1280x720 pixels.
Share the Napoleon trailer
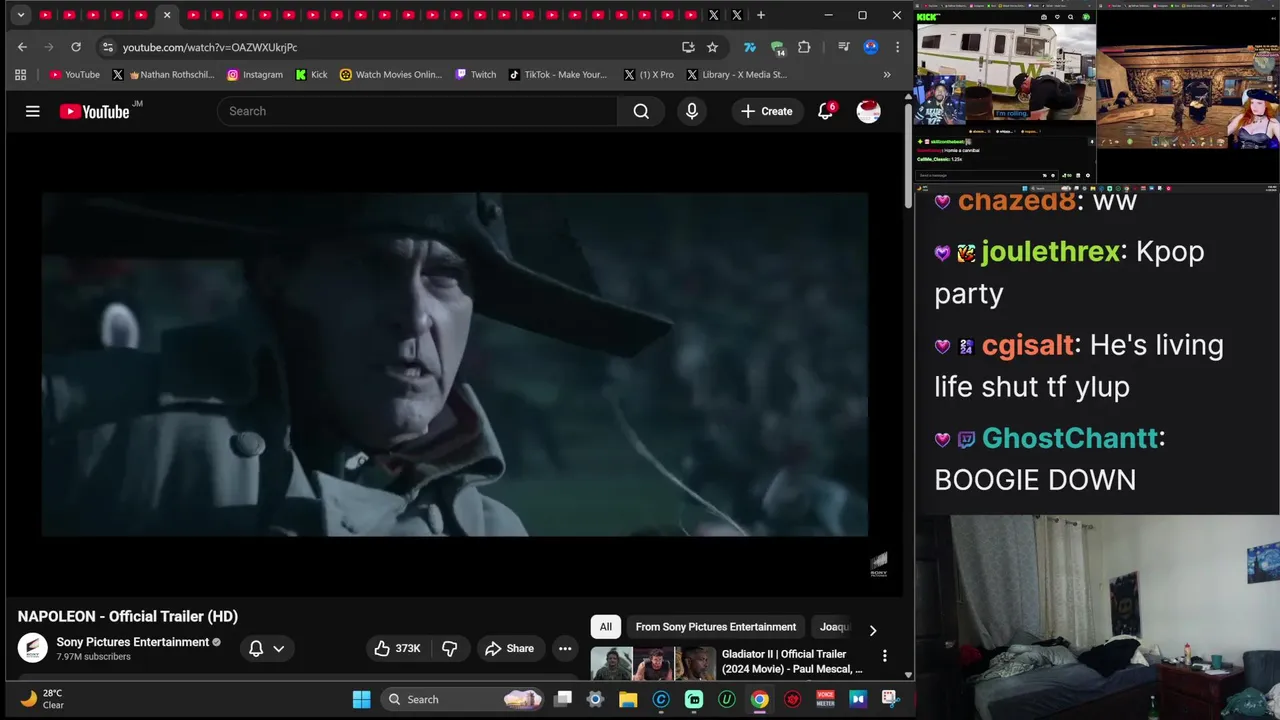[510, 649]
